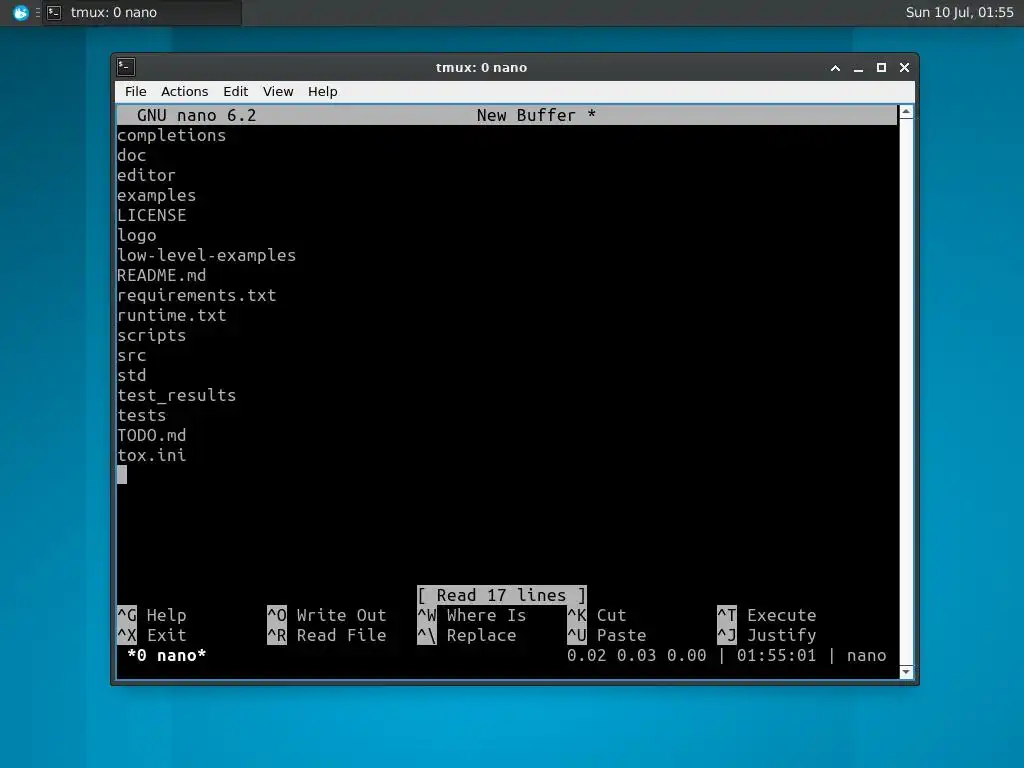Click the 'scripts' line
This screenshot has height=768, width=1024.
click(x=152, y=336)
